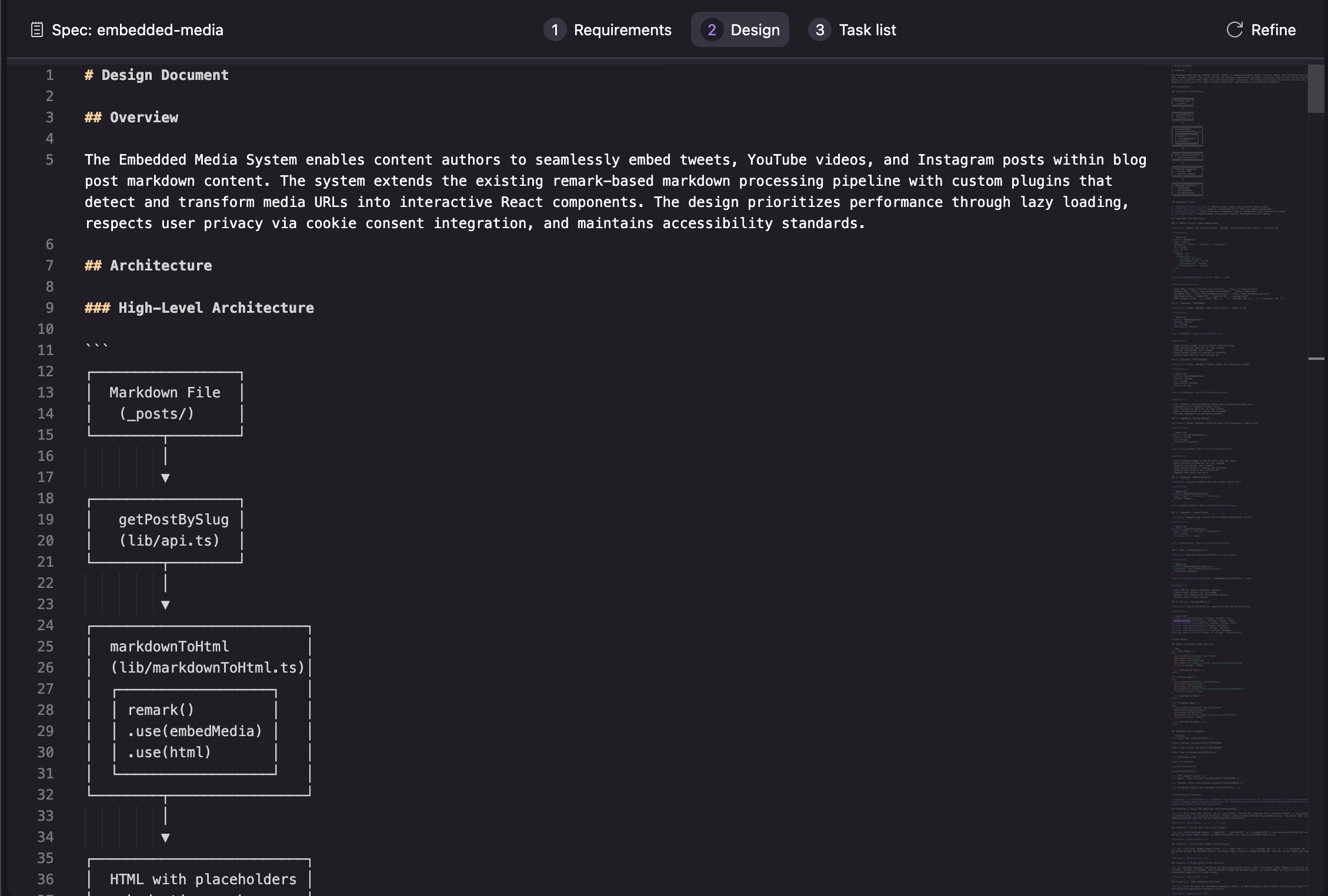This screenshot has width=1328, height=896.
Task: Click the '### High-Level Architecture' heading
Action: (216, 308)
